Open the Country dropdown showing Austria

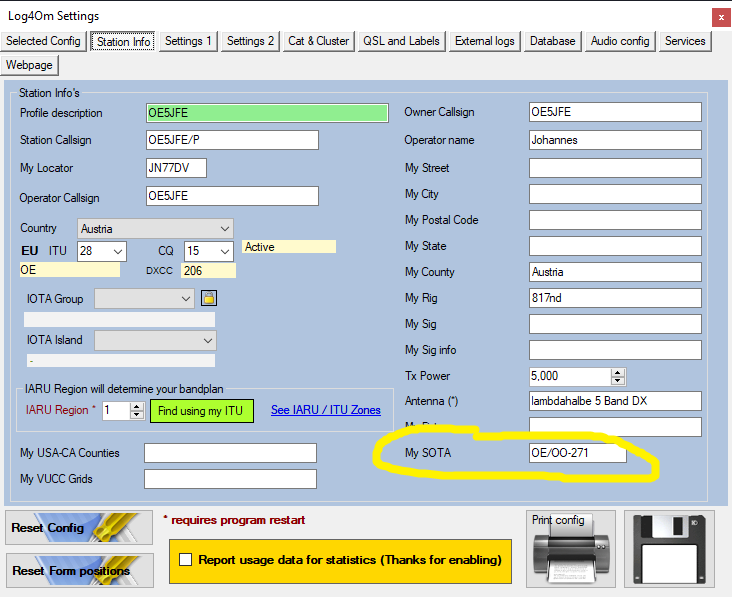click(x=155, y=229)
